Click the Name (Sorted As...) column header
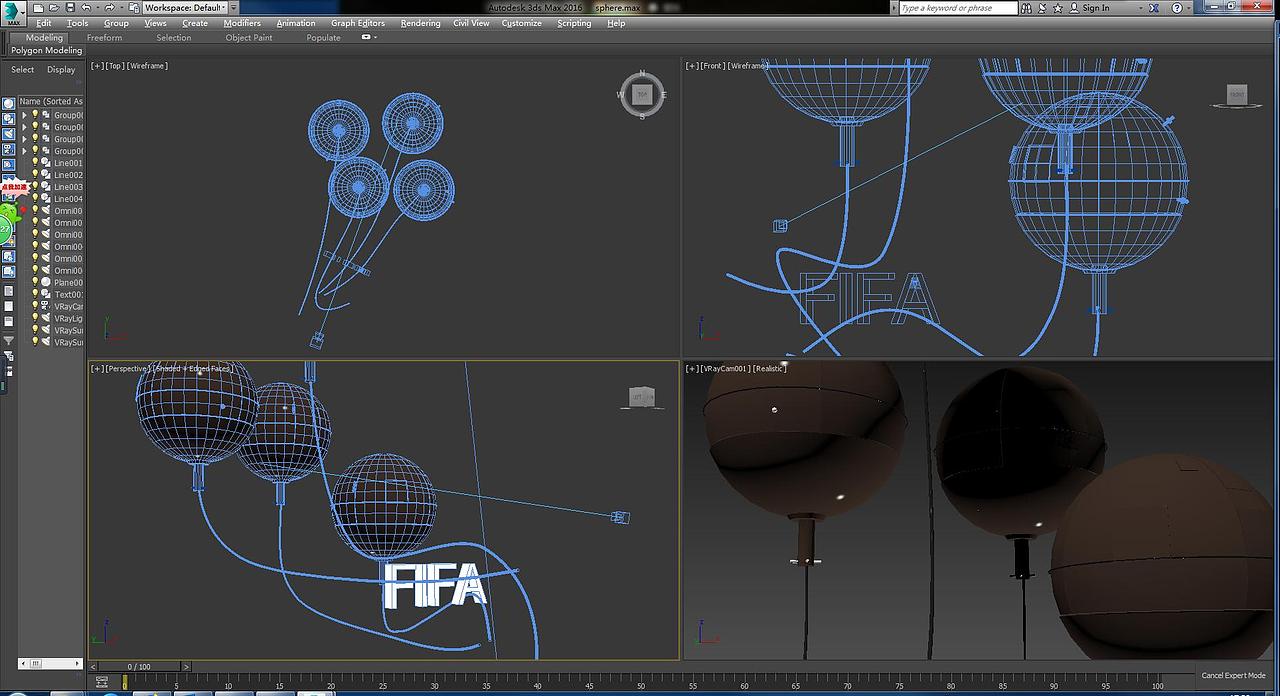The height and width of the screenshot is (696, 1280). point(51,101)
